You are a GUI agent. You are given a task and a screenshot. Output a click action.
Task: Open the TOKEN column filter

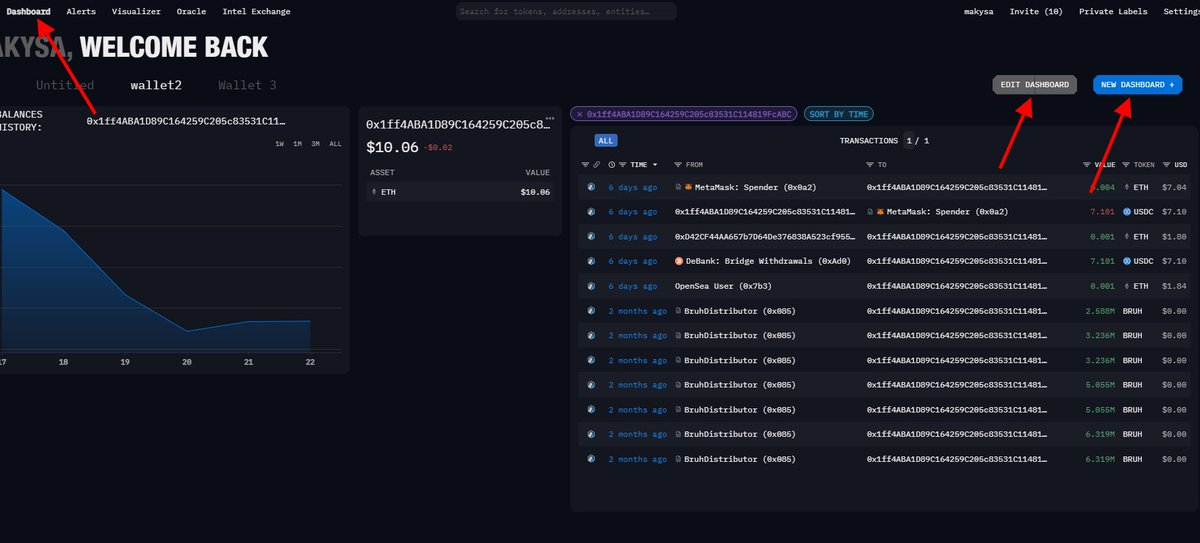tap(1126, 164)
